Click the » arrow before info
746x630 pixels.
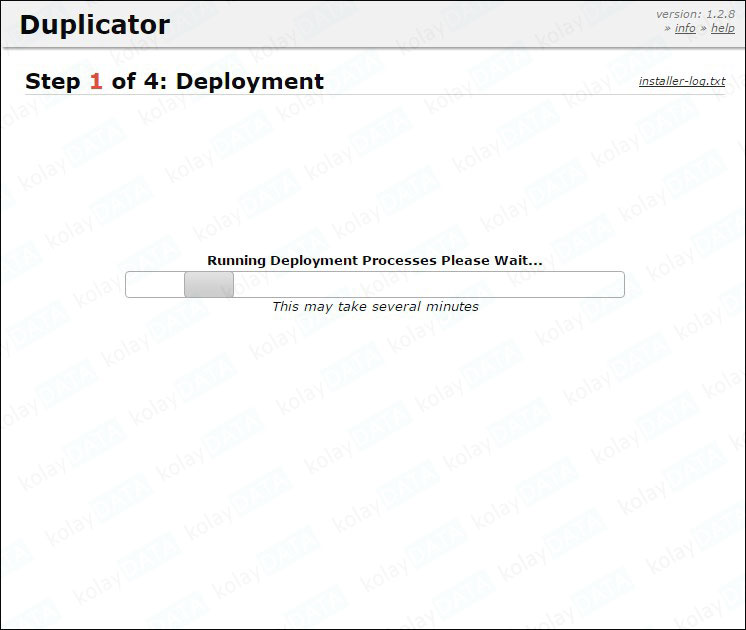coord(668,29)
